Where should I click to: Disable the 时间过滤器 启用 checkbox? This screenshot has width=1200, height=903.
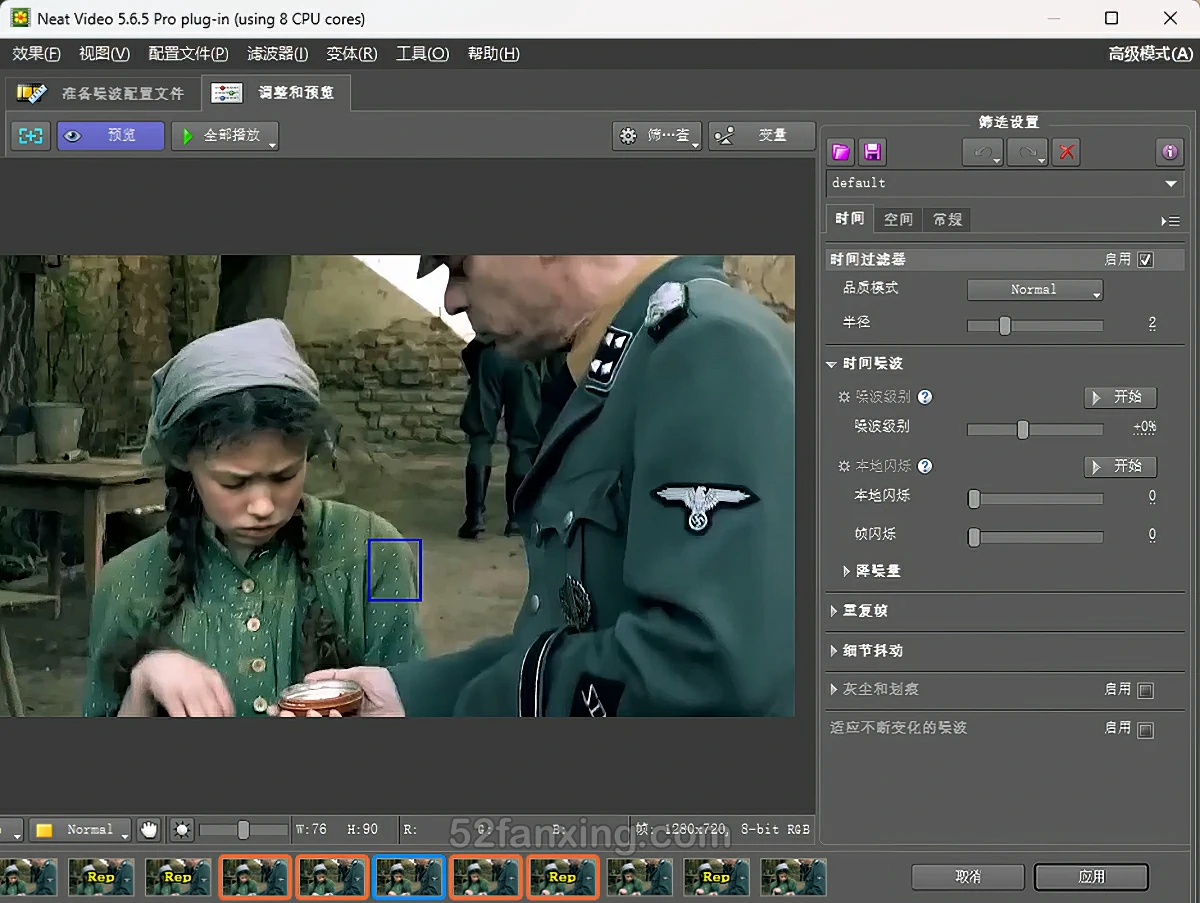(x=1146, y=260)
